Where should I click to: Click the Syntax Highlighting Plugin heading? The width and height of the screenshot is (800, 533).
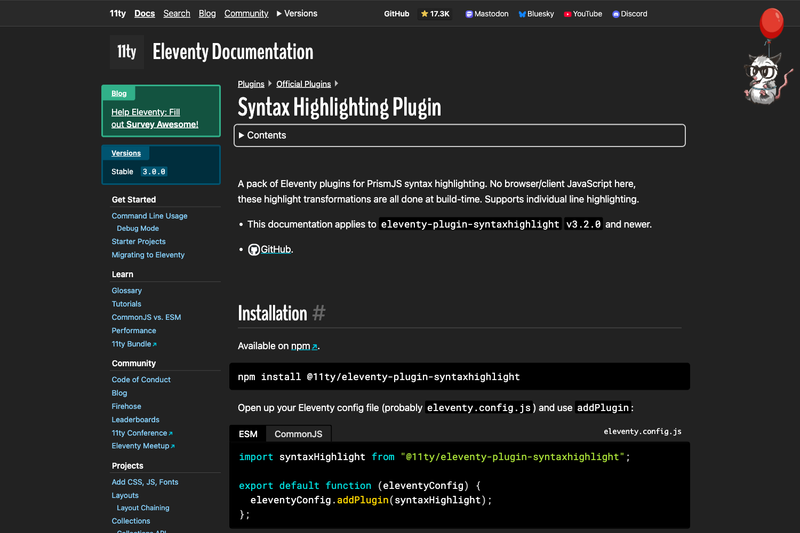click(339, 108)
